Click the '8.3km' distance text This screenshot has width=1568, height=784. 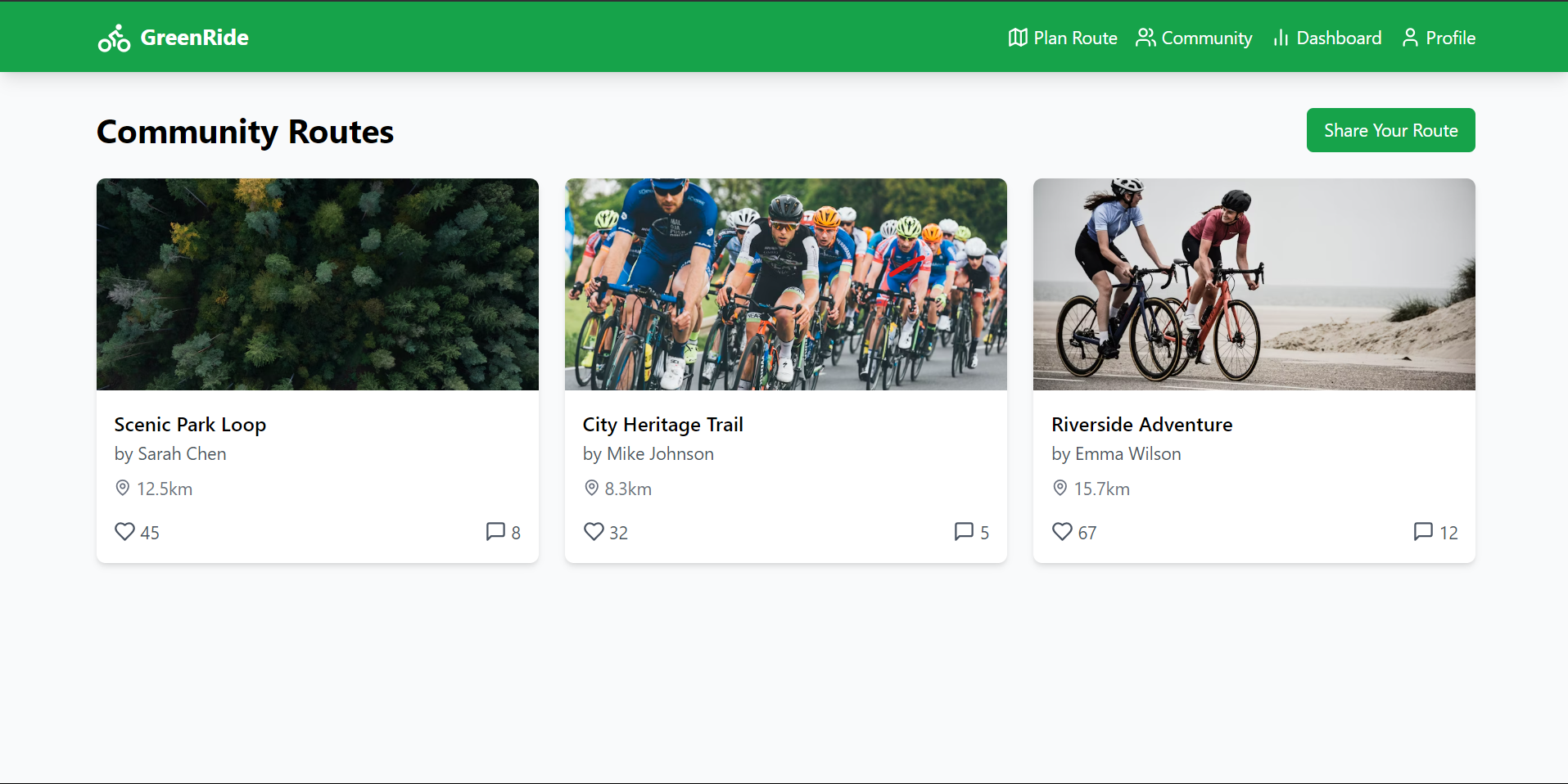coord(628,489)
